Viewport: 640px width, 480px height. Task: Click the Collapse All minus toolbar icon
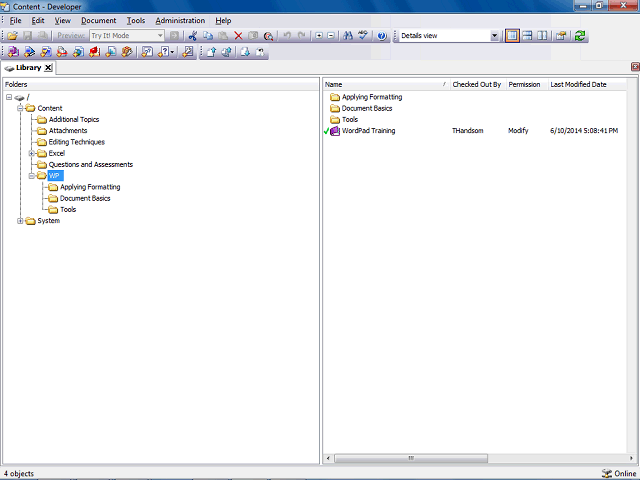331,36
